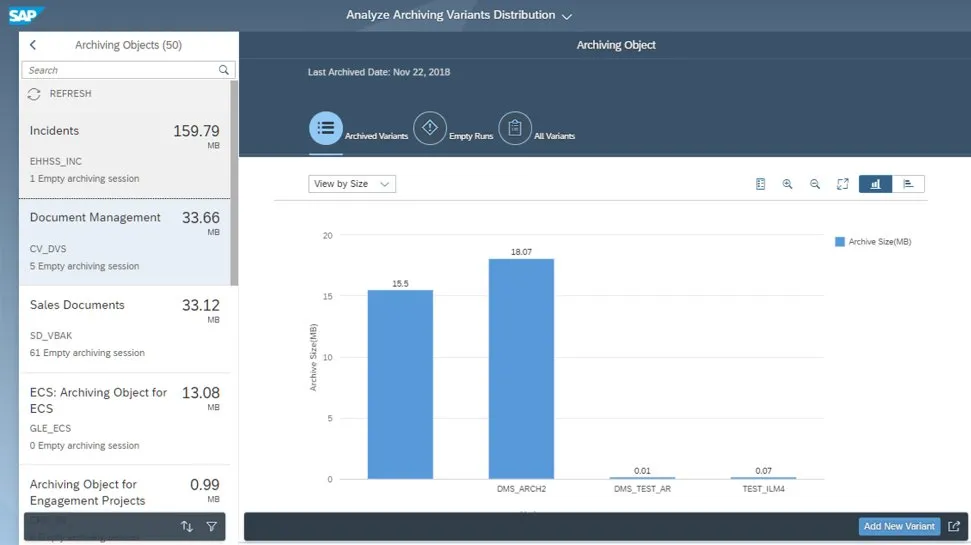Click the back arrow in Archiving Objects panel
This screenshot has width=971, height=545.
(x=33, y=45)
